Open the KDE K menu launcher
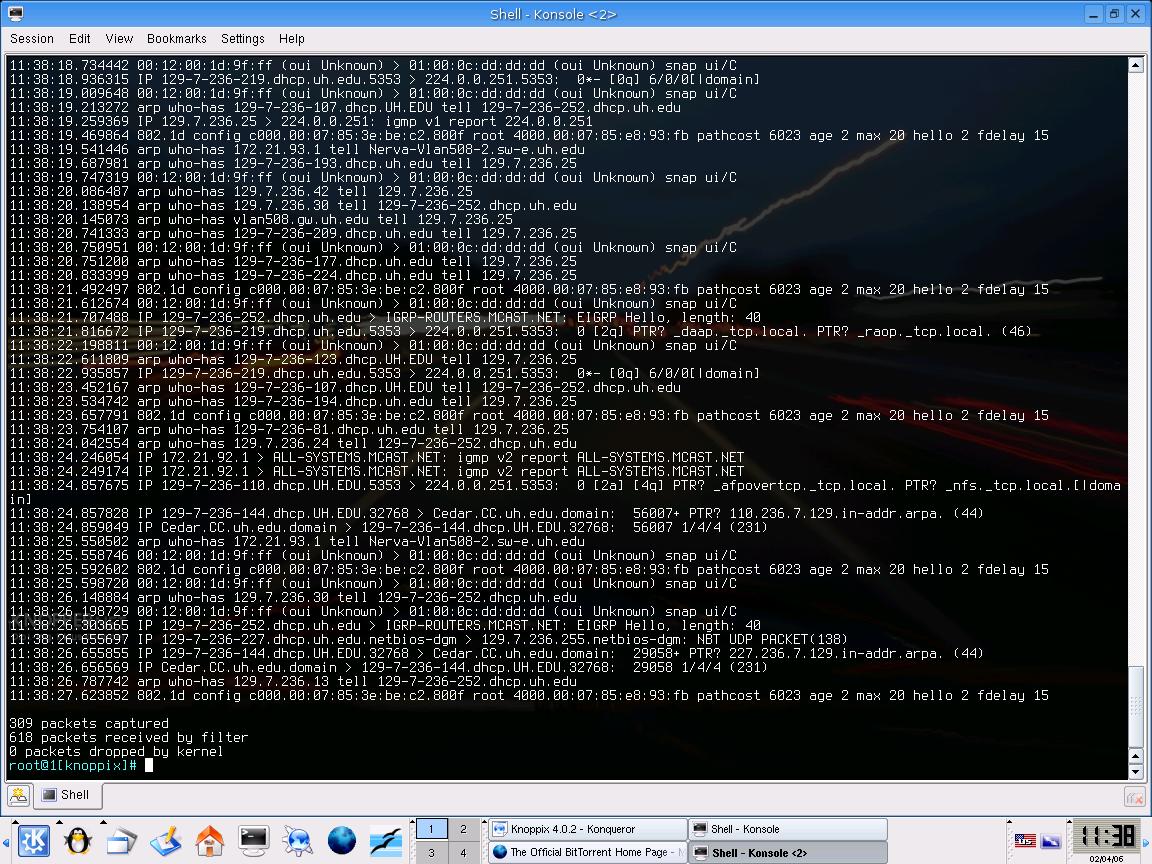 (33, 840)
